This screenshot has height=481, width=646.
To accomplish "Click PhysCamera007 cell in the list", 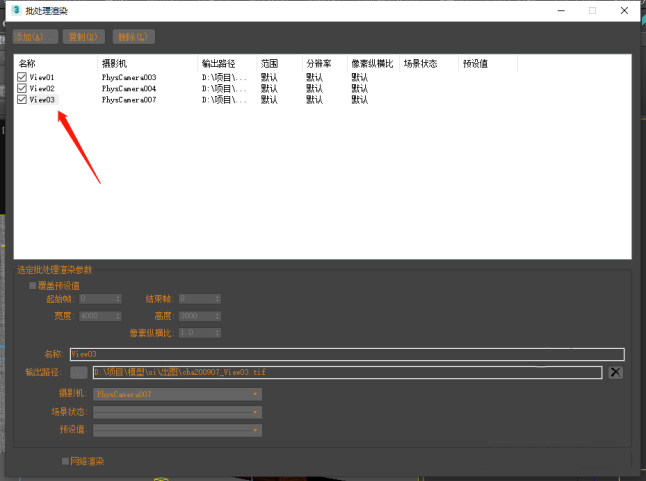I will click(x=129, y=99).
